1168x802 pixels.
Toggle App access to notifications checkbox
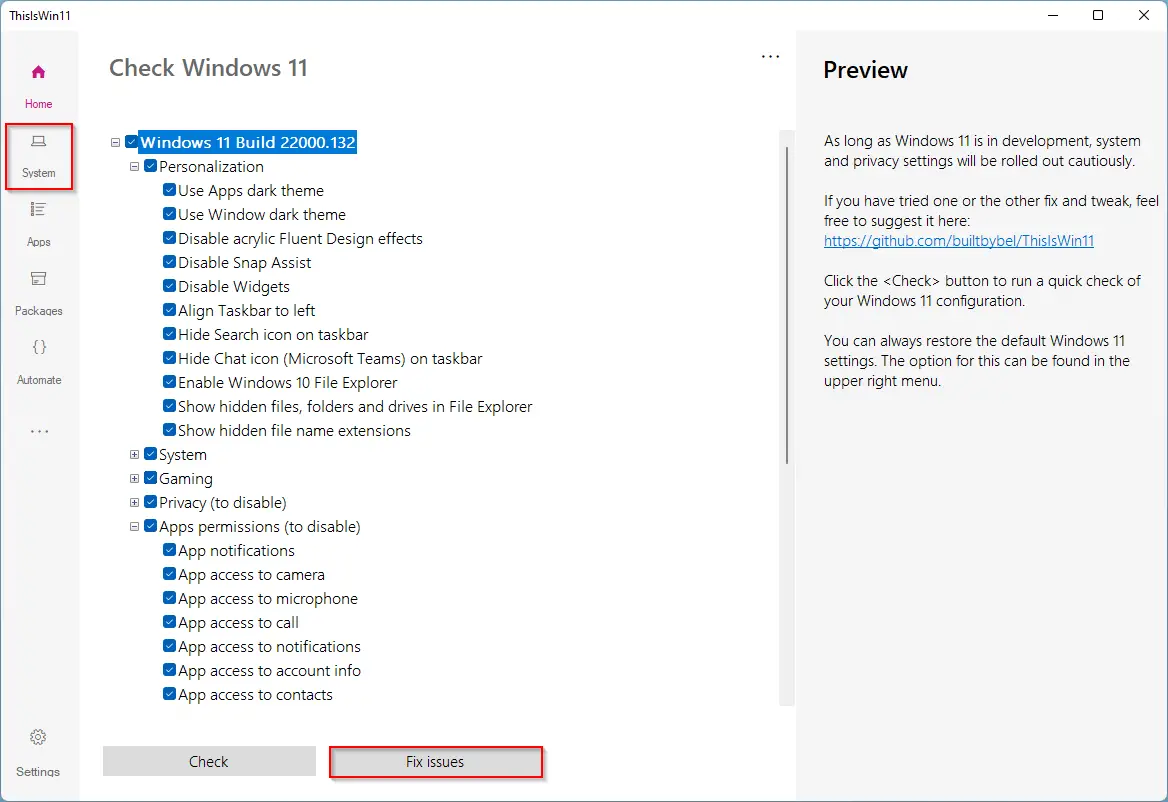tap(169, 646)
